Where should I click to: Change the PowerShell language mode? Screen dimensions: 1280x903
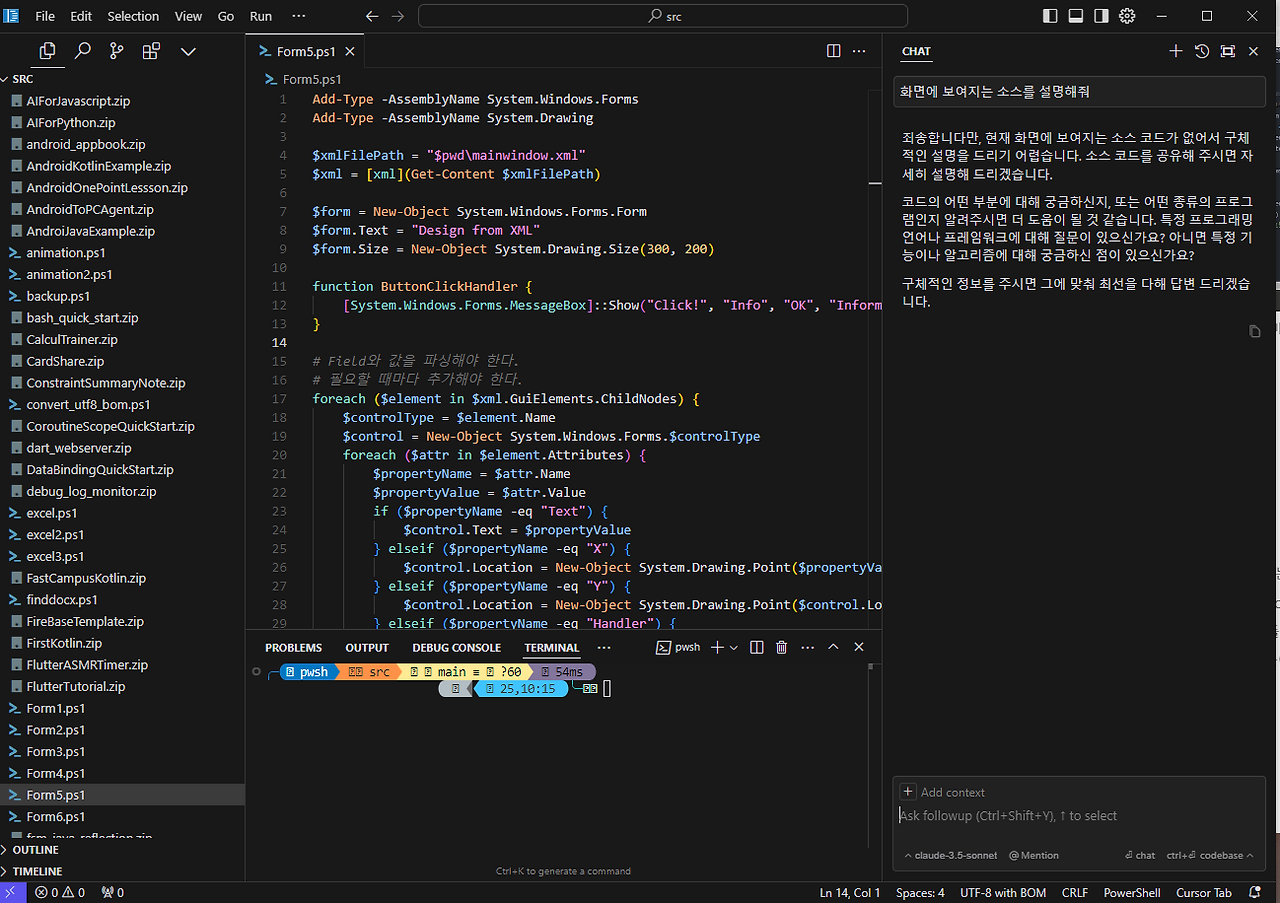click(x=1132, y=892)
